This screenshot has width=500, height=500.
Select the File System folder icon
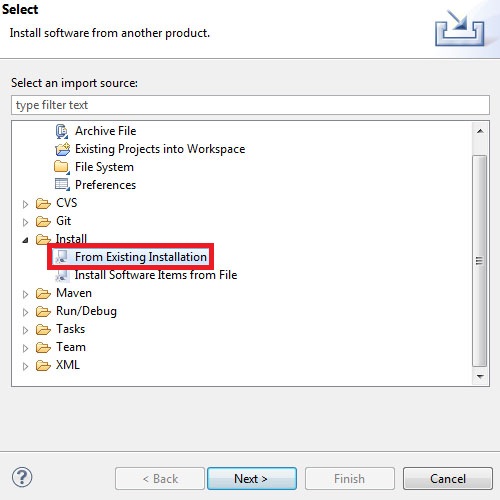tap(62, 167)
